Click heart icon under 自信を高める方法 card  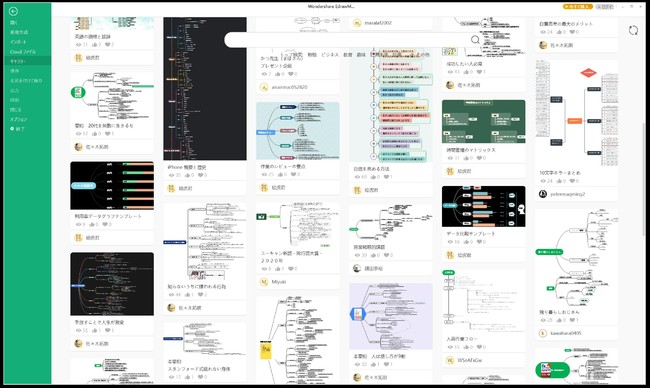coord(386,177)
